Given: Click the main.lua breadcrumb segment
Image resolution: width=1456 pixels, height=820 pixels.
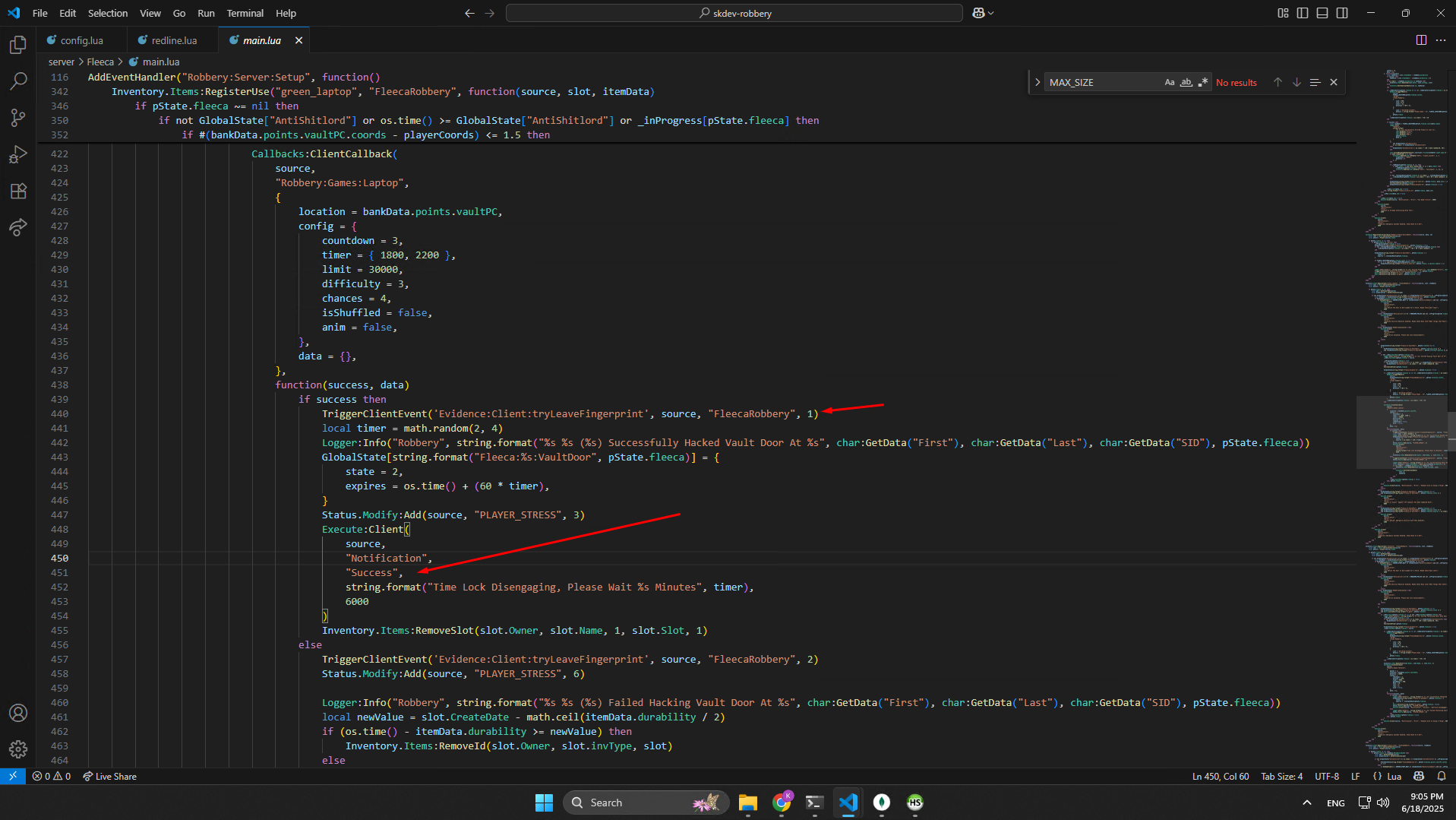Looking at the screenshot, I should pyautogui.click(x=154, y=62).
